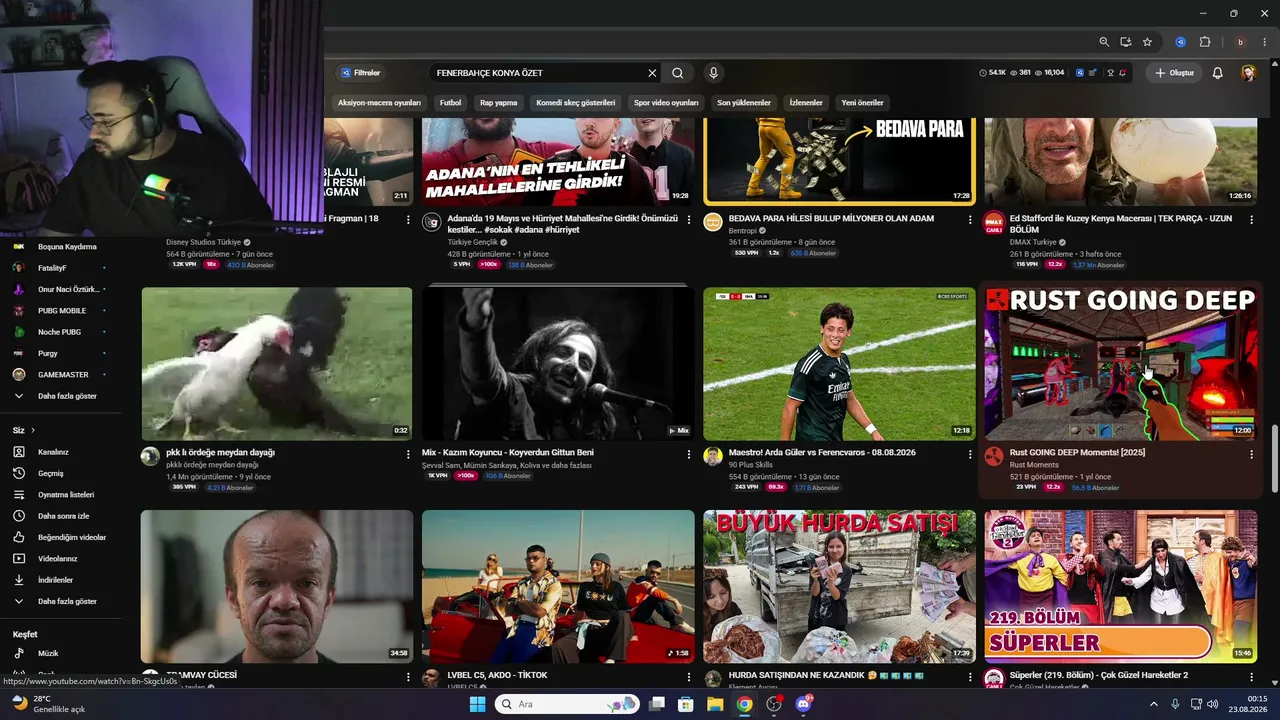
Task: Open options menu for Kazım Koyuncu mix
Action: [x=688, y=454]
